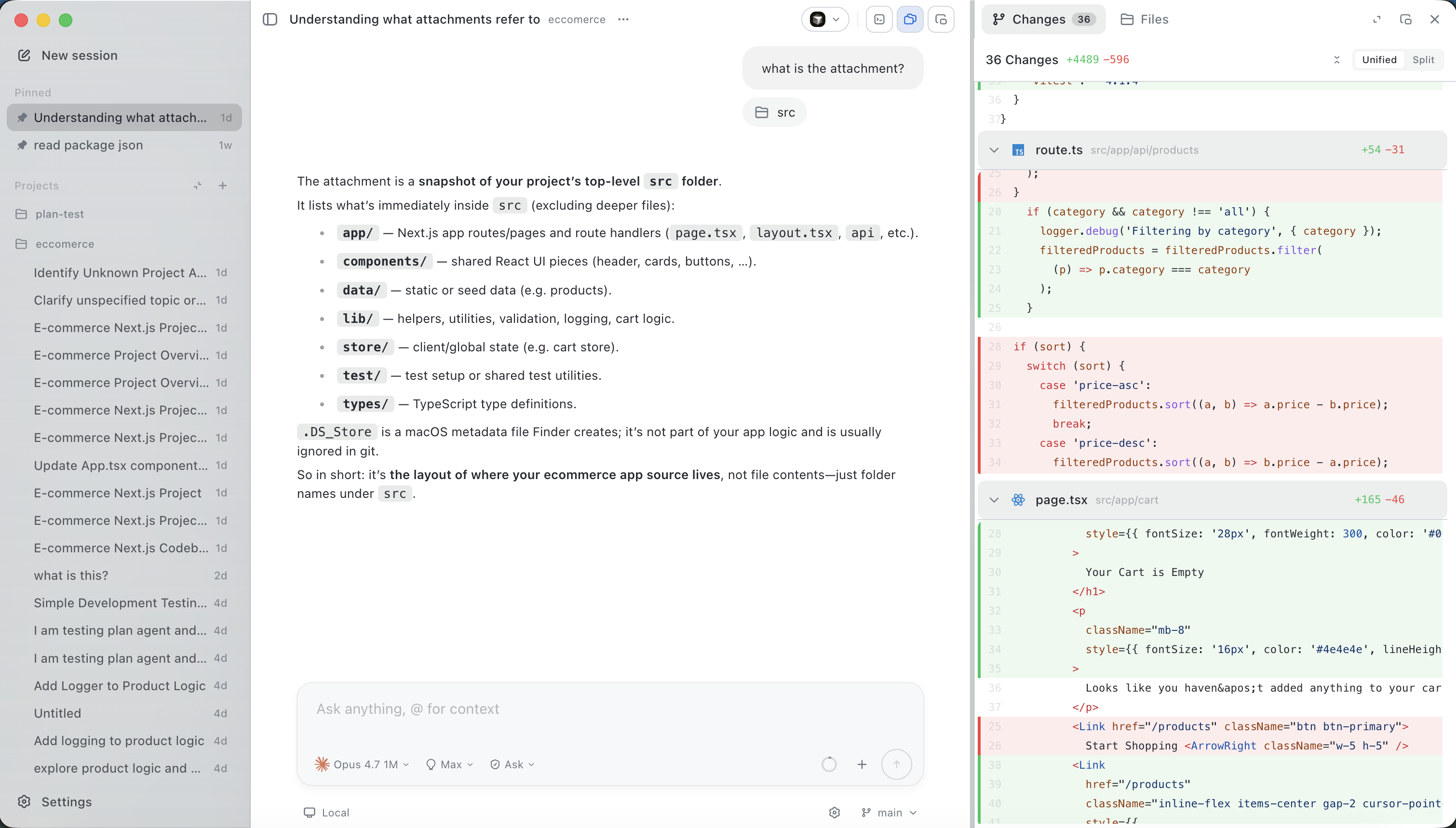Image resolution: width=1456 pixels, height=828 pixels.
Task: Open the session options ellipsis menu
Action: (623, 19)
